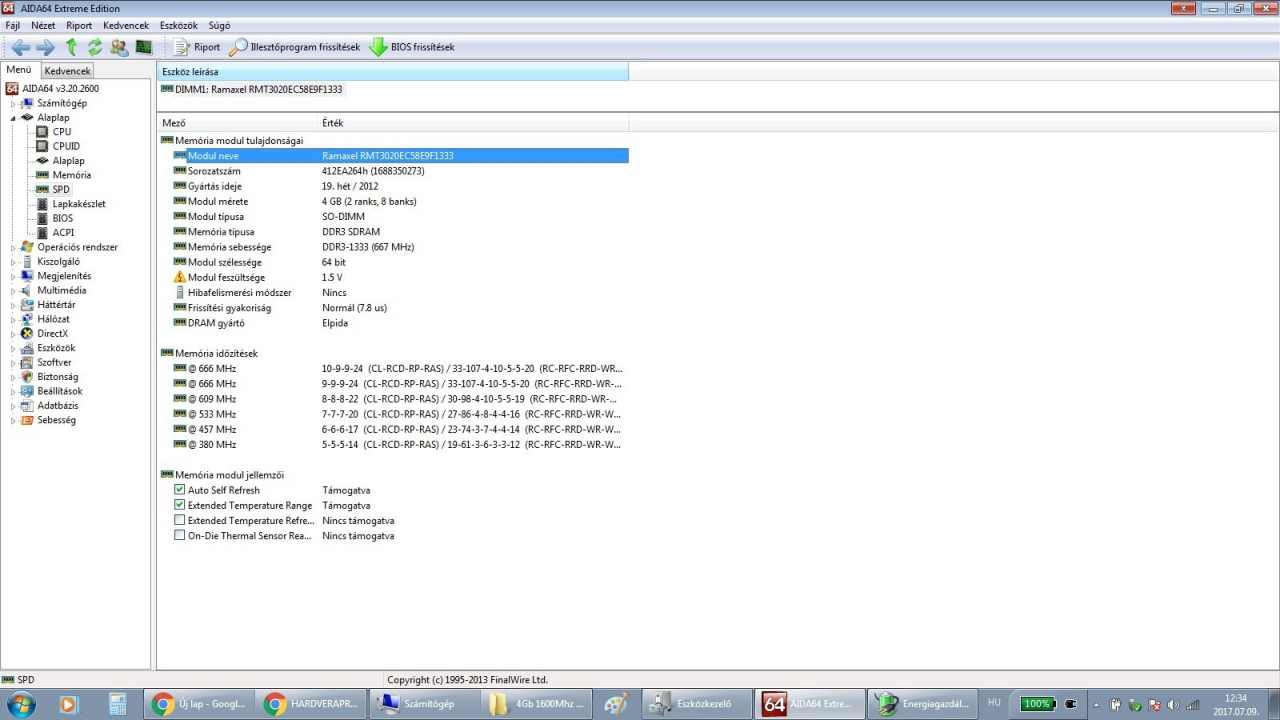
Task: Open the HARDVERAPR... Chrome taskbar window
Action: point(311,704)
